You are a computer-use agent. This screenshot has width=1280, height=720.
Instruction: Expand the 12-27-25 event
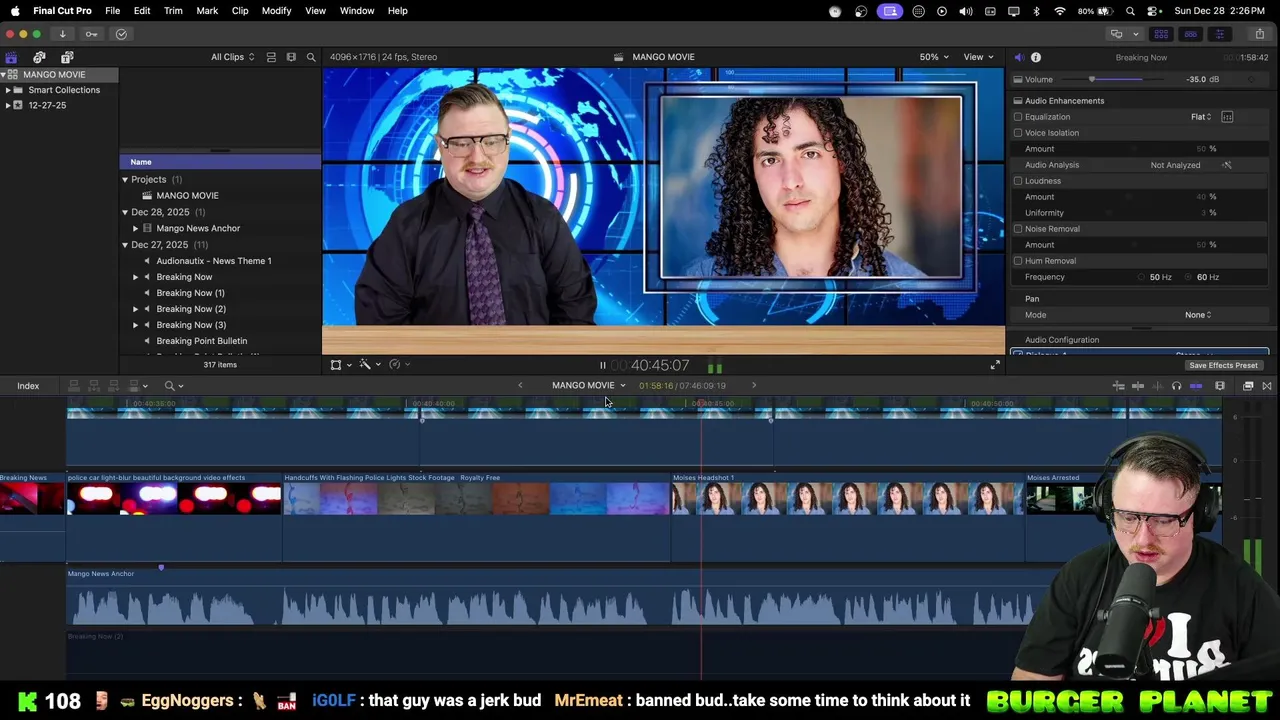[8, 105]
